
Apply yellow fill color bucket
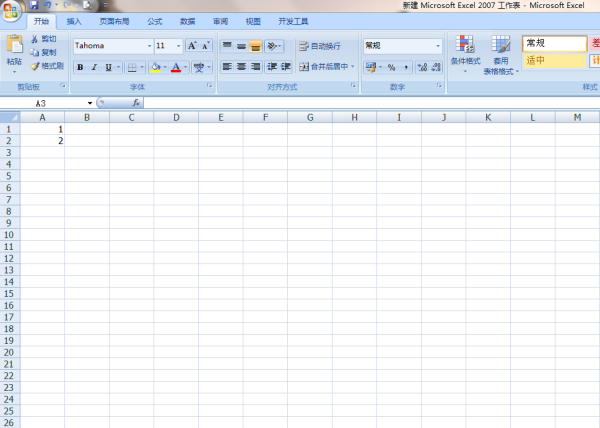155,67
